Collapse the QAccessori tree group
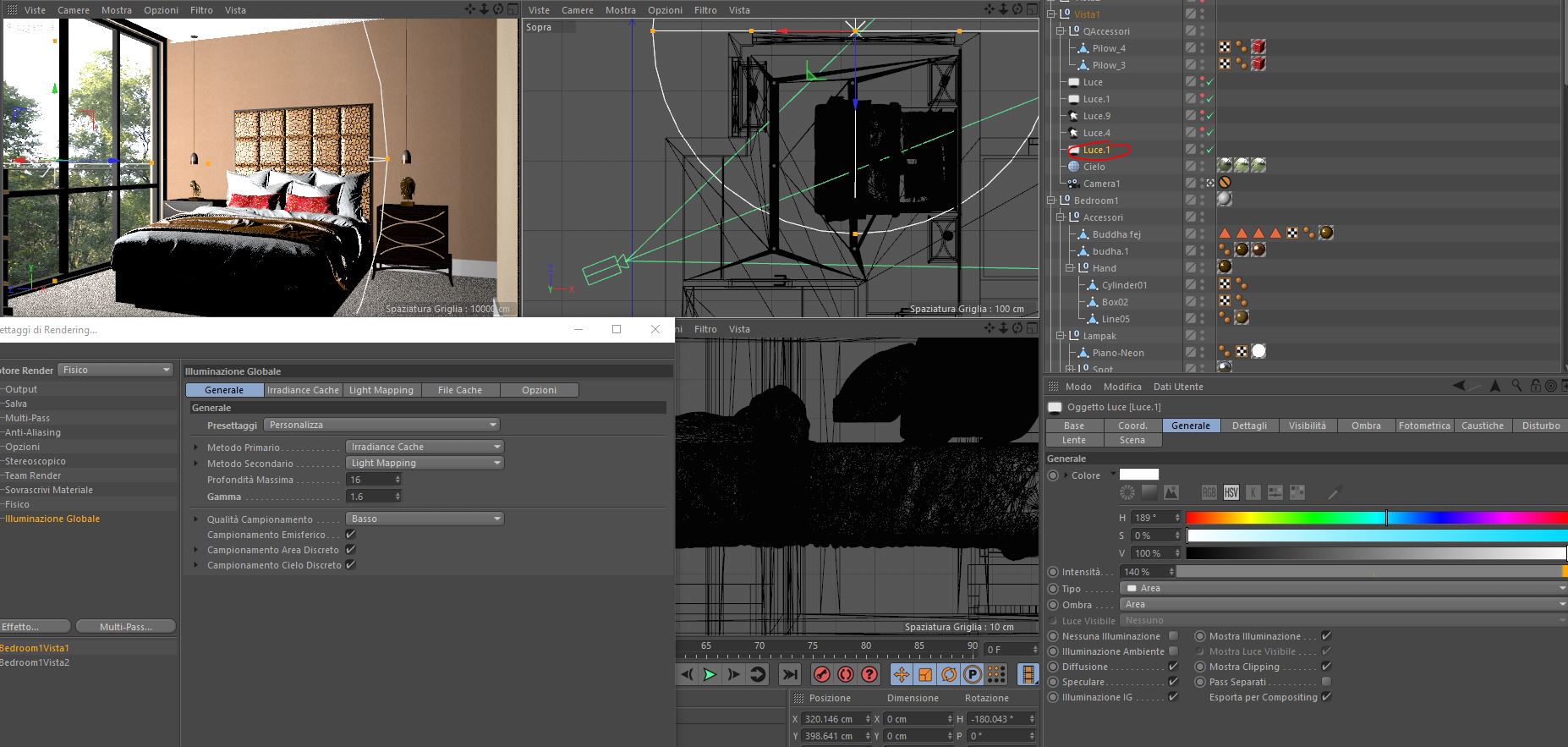The image size is (1568, 747). click(x=1061, y=31)
